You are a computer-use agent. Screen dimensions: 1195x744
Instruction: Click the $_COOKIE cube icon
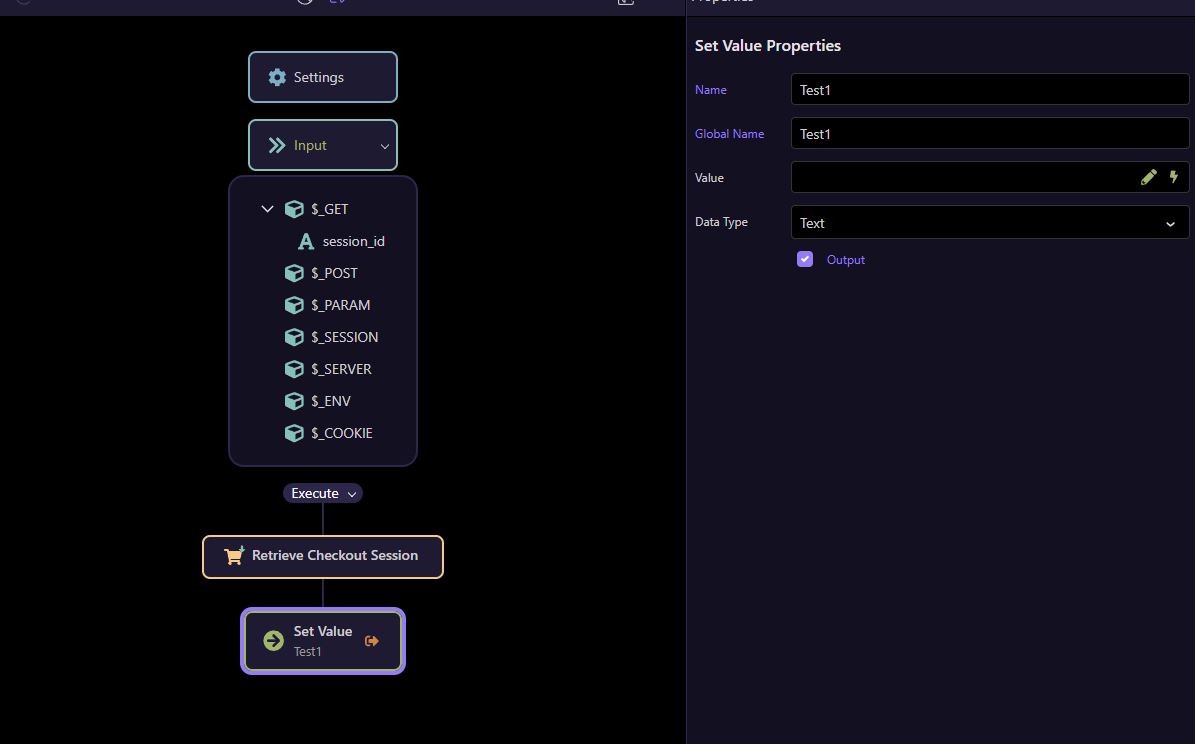coord(294,433)
